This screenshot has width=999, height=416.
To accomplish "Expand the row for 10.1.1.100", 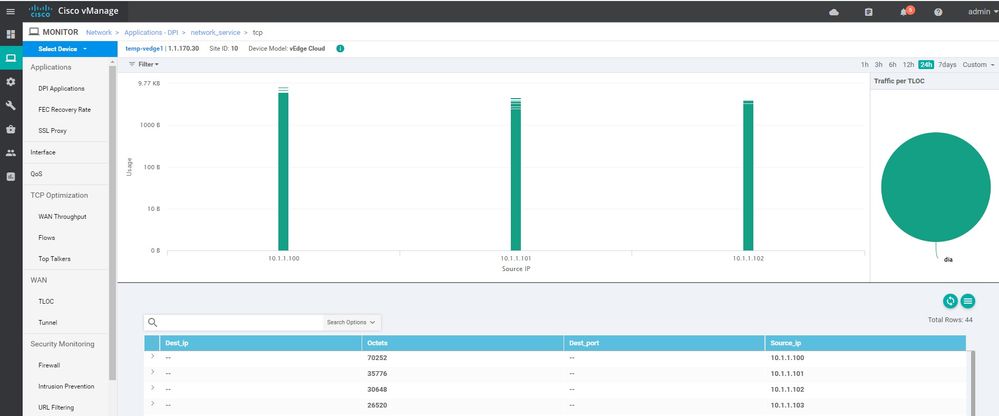I will [152, 357].
